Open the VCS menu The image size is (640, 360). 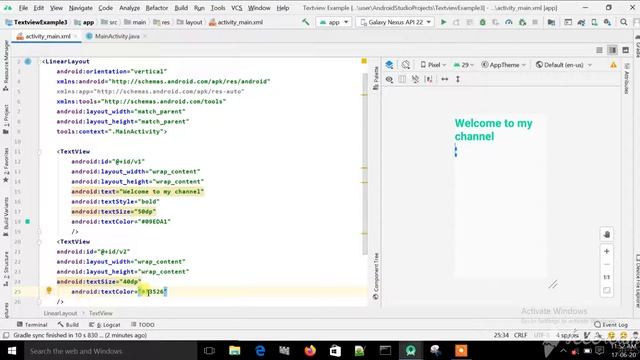click(236, 8)
